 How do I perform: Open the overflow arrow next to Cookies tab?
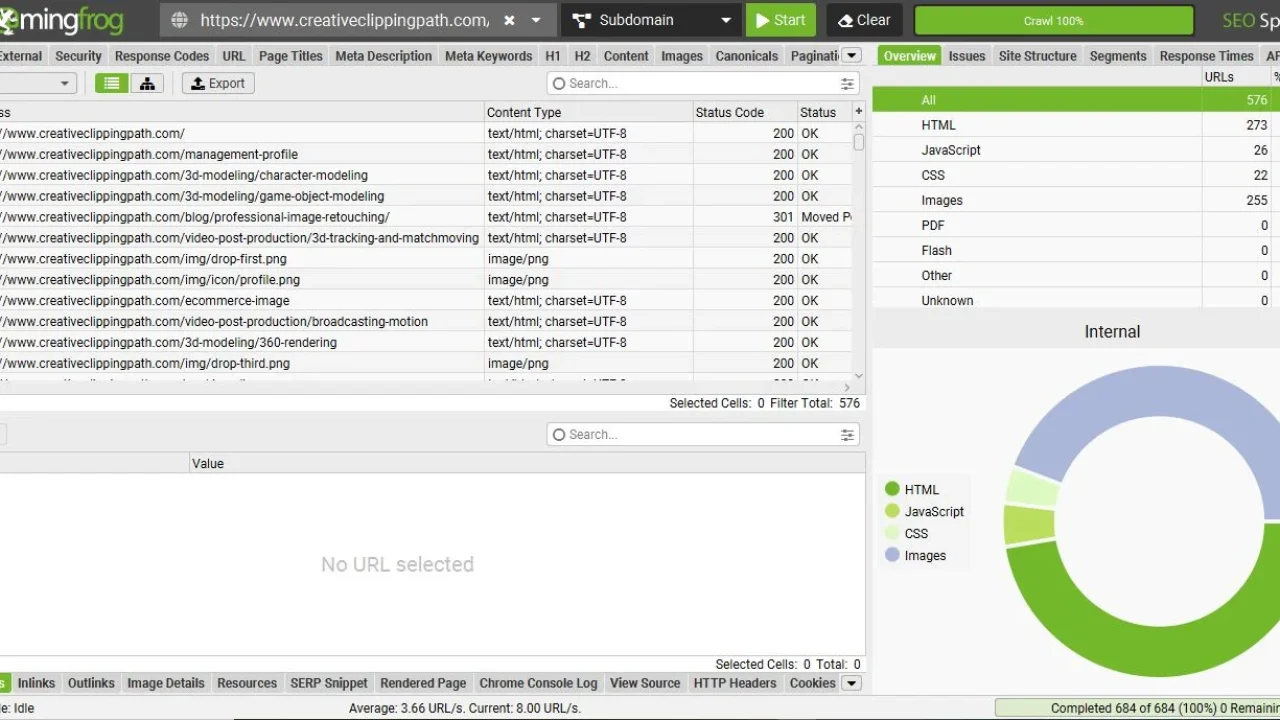click(x=851, y=683)
